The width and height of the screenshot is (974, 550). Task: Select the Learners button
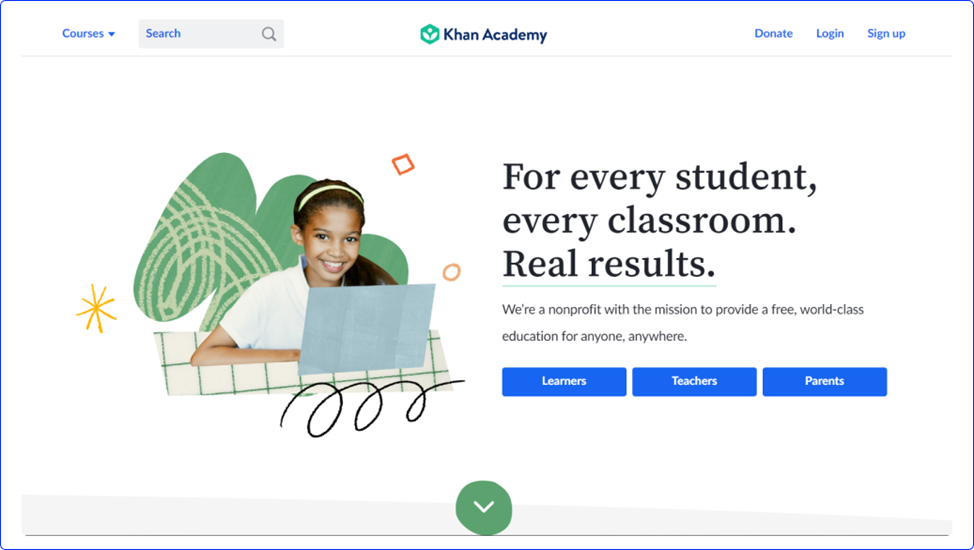tap(564, 382)
